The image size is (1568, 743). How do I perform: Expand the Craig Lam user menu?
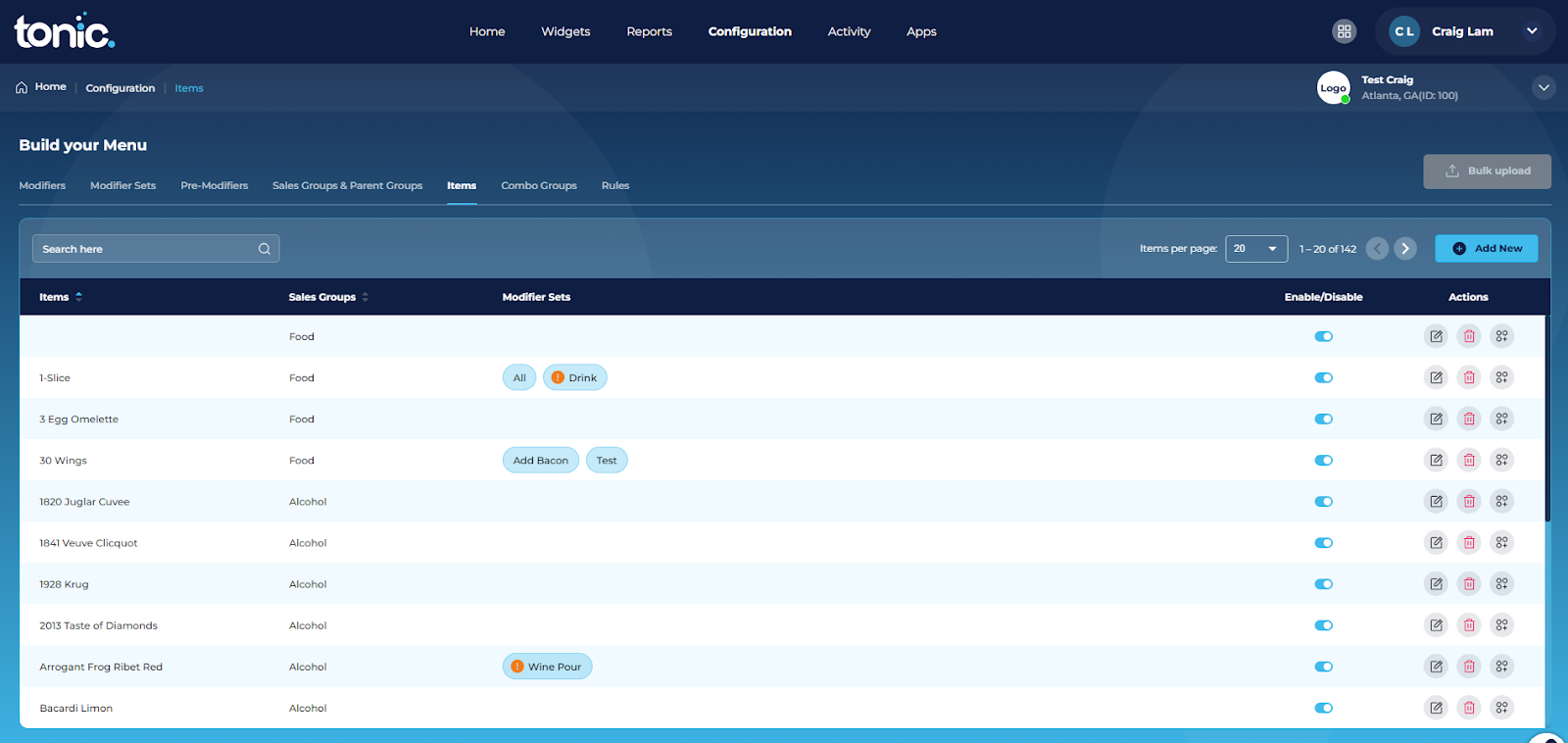(x=1532, y=31)
